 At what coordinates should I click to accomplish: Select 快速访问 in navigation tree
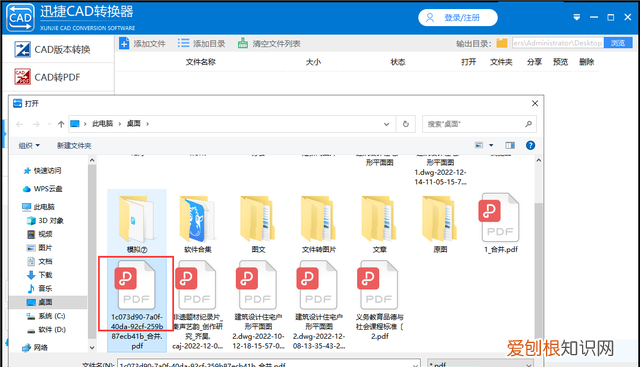[x=42, y=171]
